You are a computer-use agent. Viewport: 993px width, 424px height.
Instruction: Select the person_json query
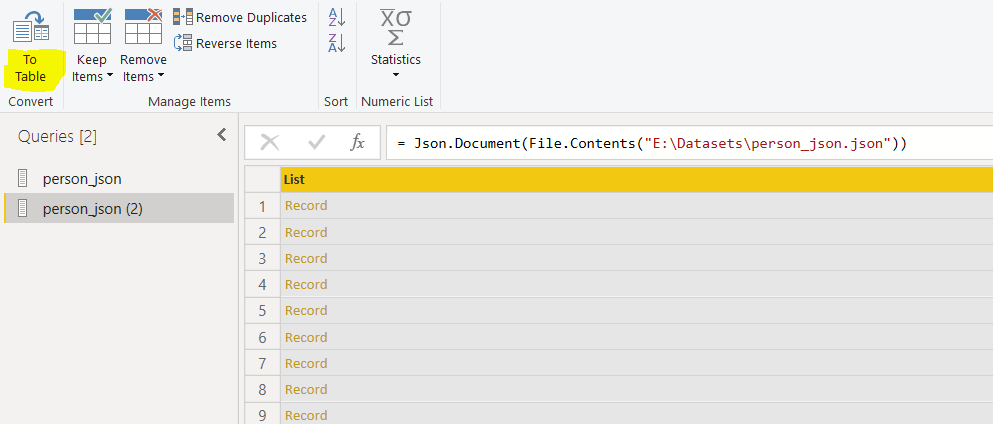82,179
